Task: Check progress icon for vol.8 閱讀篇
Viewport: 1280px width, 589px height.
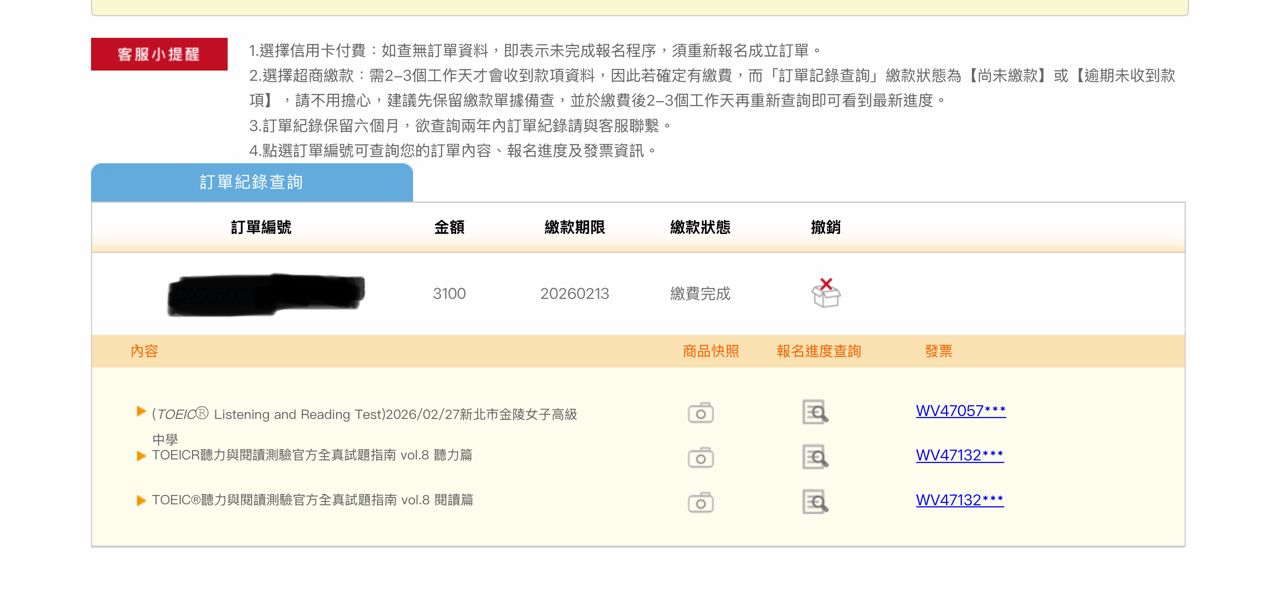Action: tap(815, 502)
